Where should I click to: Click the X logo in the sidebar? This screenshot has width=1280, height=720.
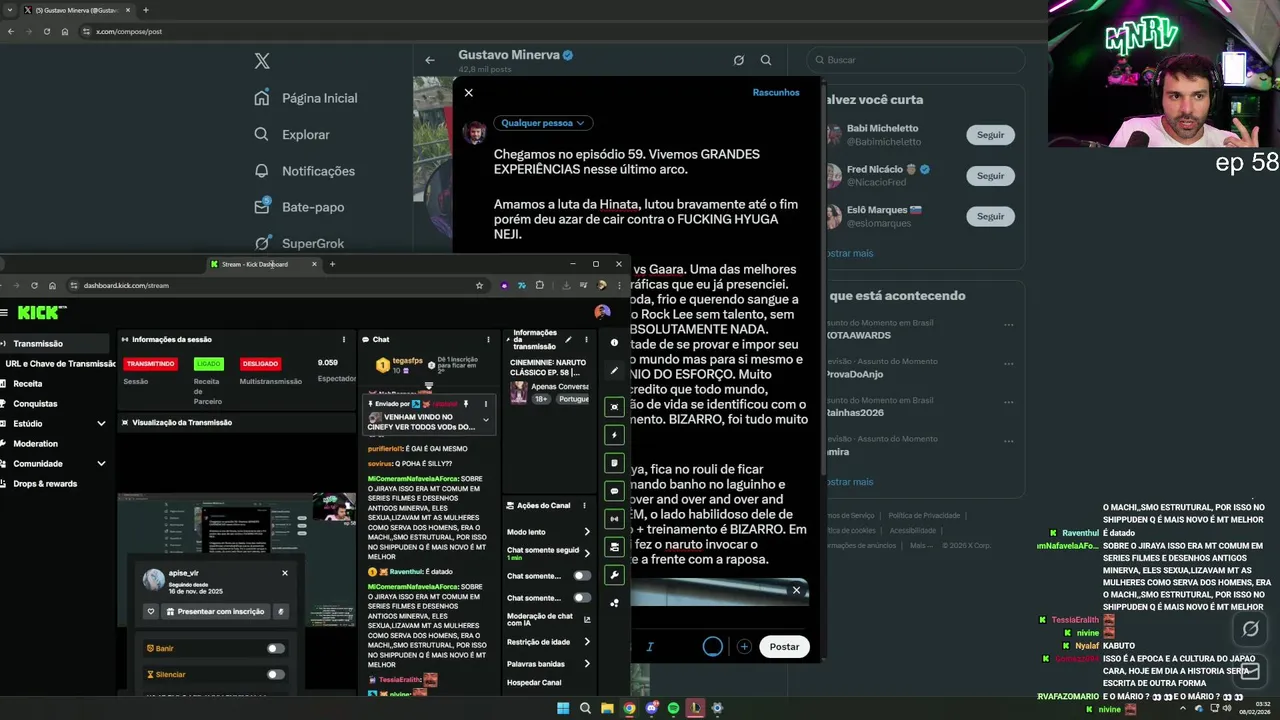(x=262, y=61)
